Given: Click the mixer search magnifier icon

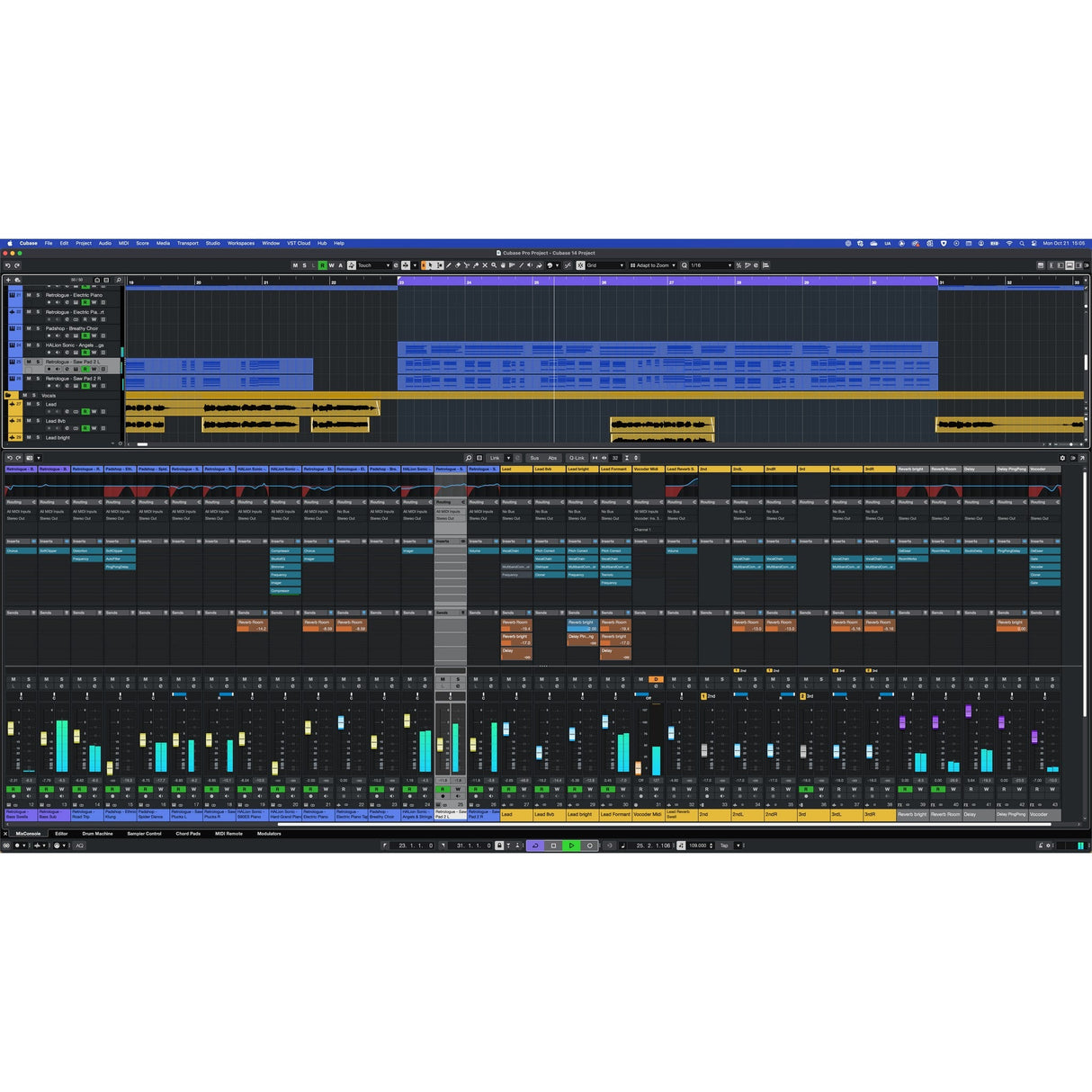Looking at the screenshot, I should pos(468,458).
